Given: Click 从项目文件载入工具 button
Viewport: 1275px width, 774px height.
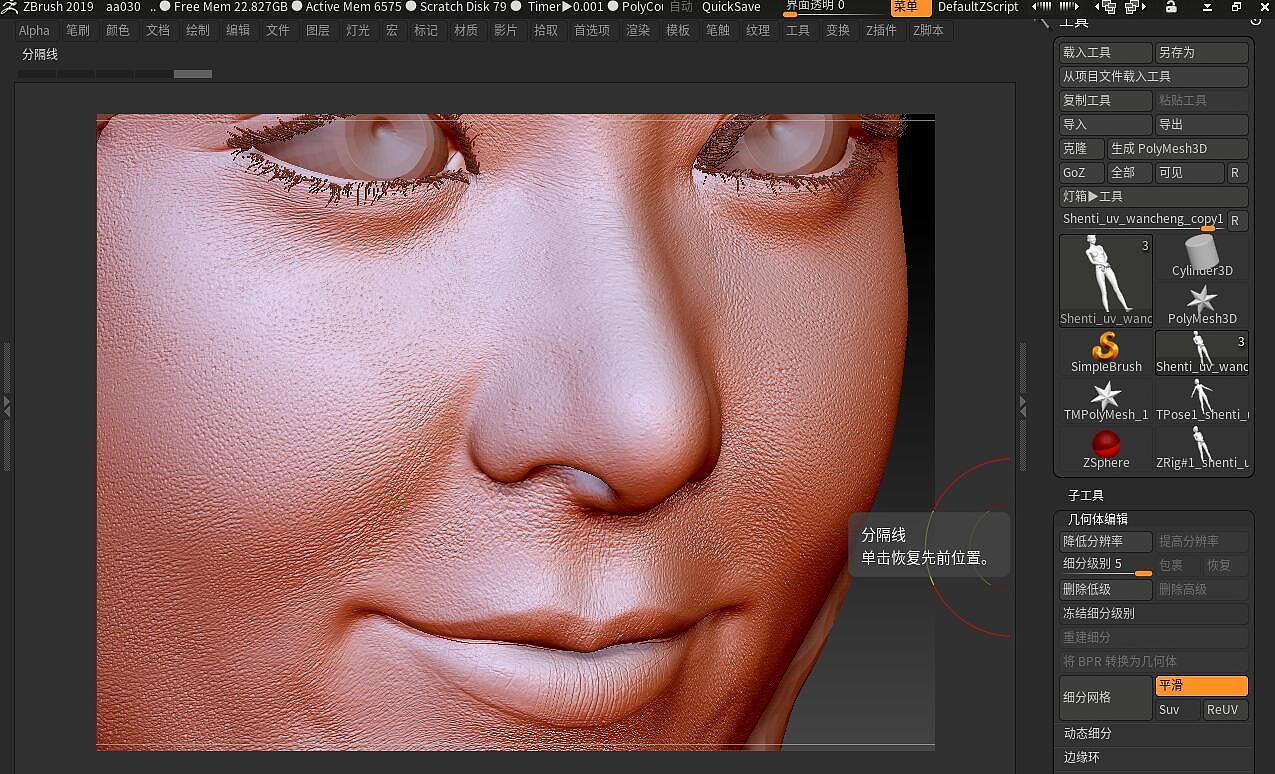Looking at the screenshot, I should [x=1154, y=76].
